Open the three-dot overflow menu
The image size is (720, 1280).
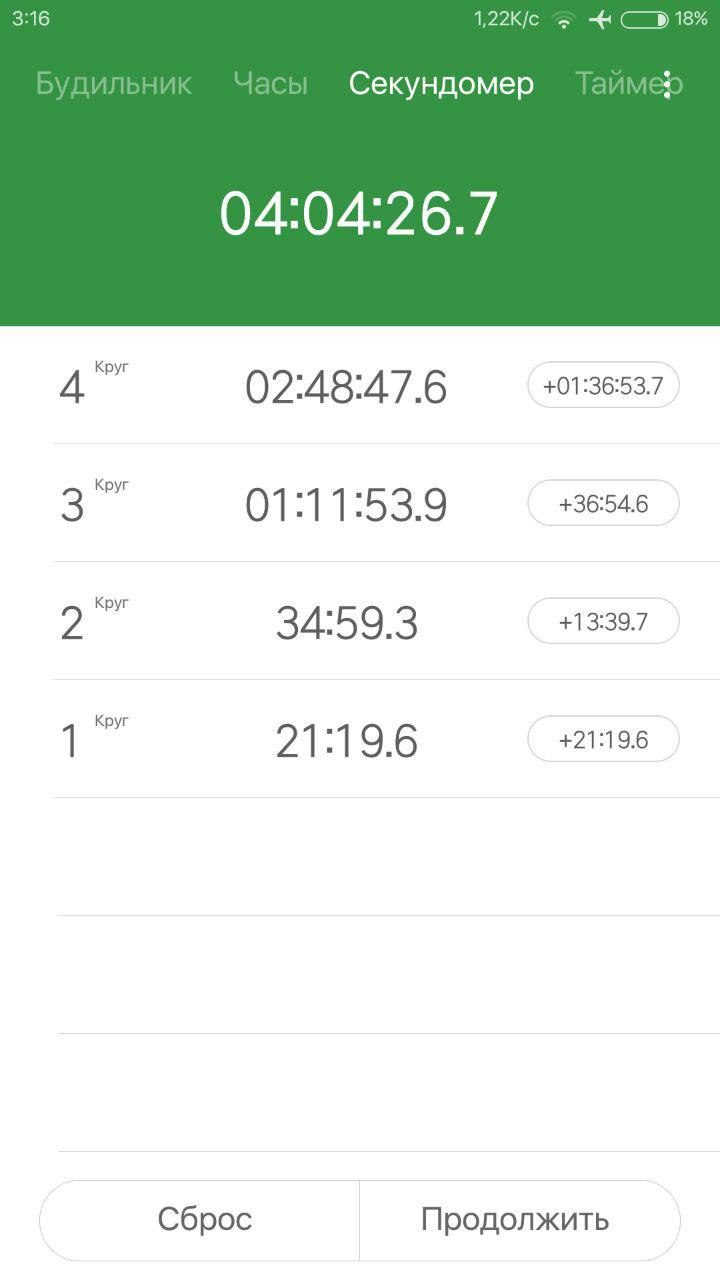[x=667, y=85]
